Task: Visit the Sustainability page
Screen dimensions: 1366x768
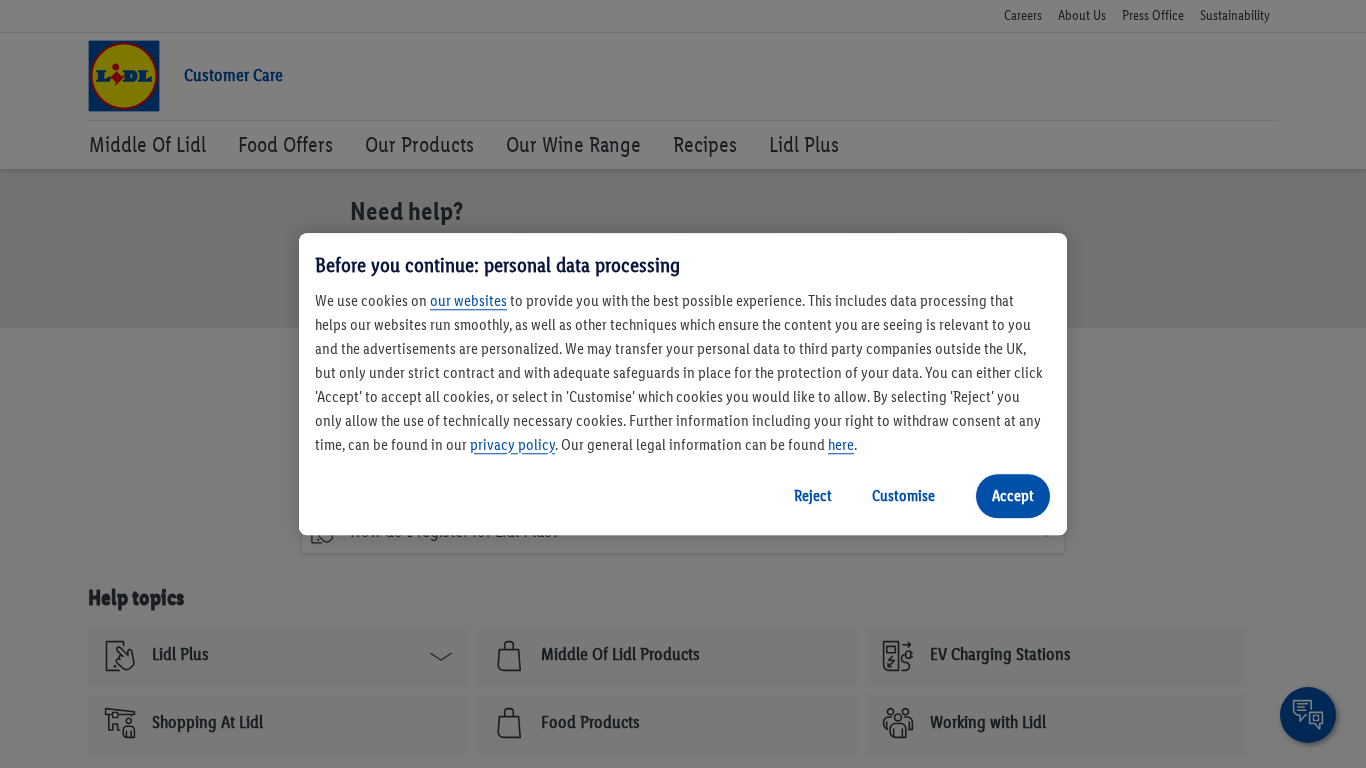Action: [x=1234, y=16]
